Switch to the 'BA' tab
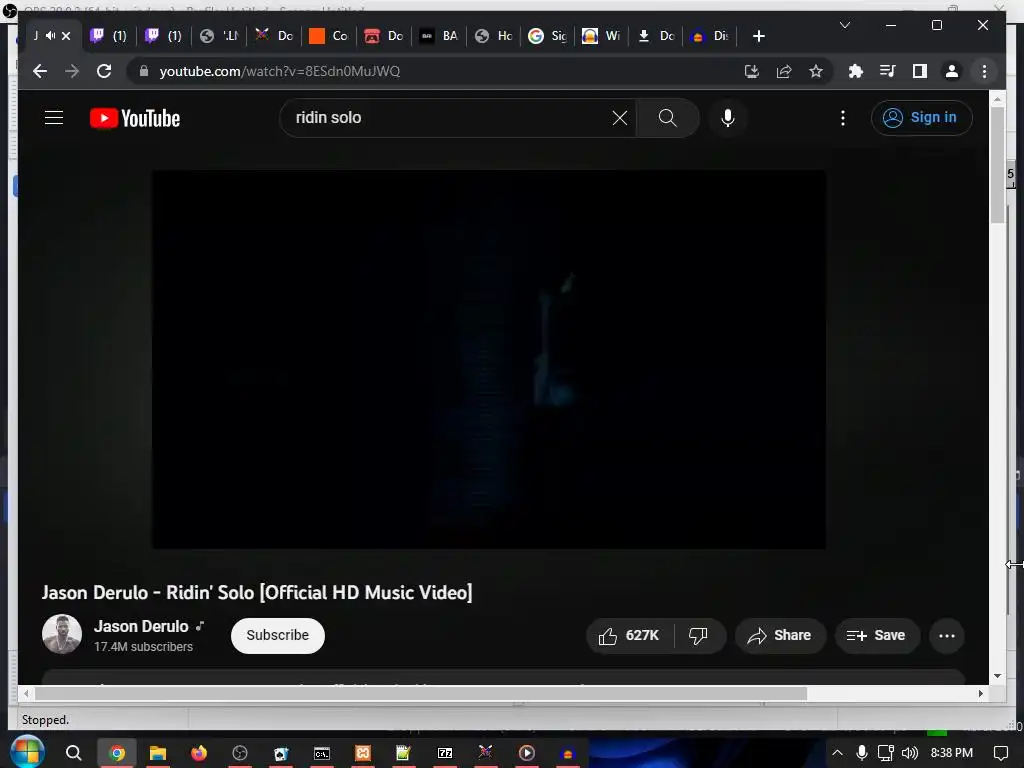The width and height of the screenshot is (1024, 768). (439, 36)
